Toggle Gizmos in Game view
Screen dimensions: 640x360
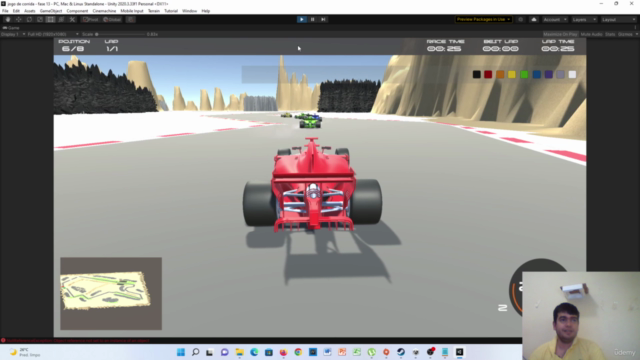(625, 34)
